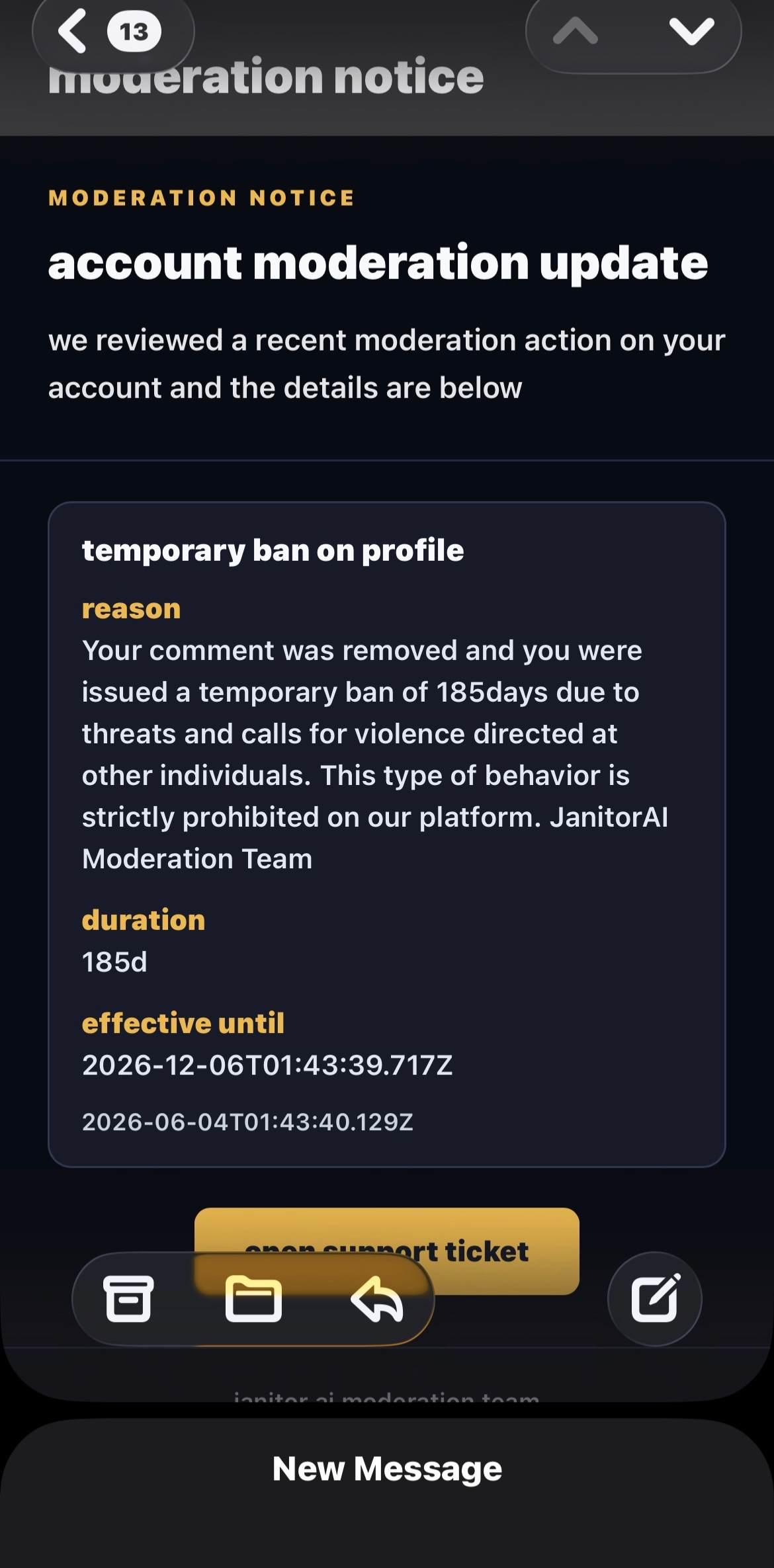774x1568 pixels.
Task: Go back to the mailbox list
Action: coord(73,31)
